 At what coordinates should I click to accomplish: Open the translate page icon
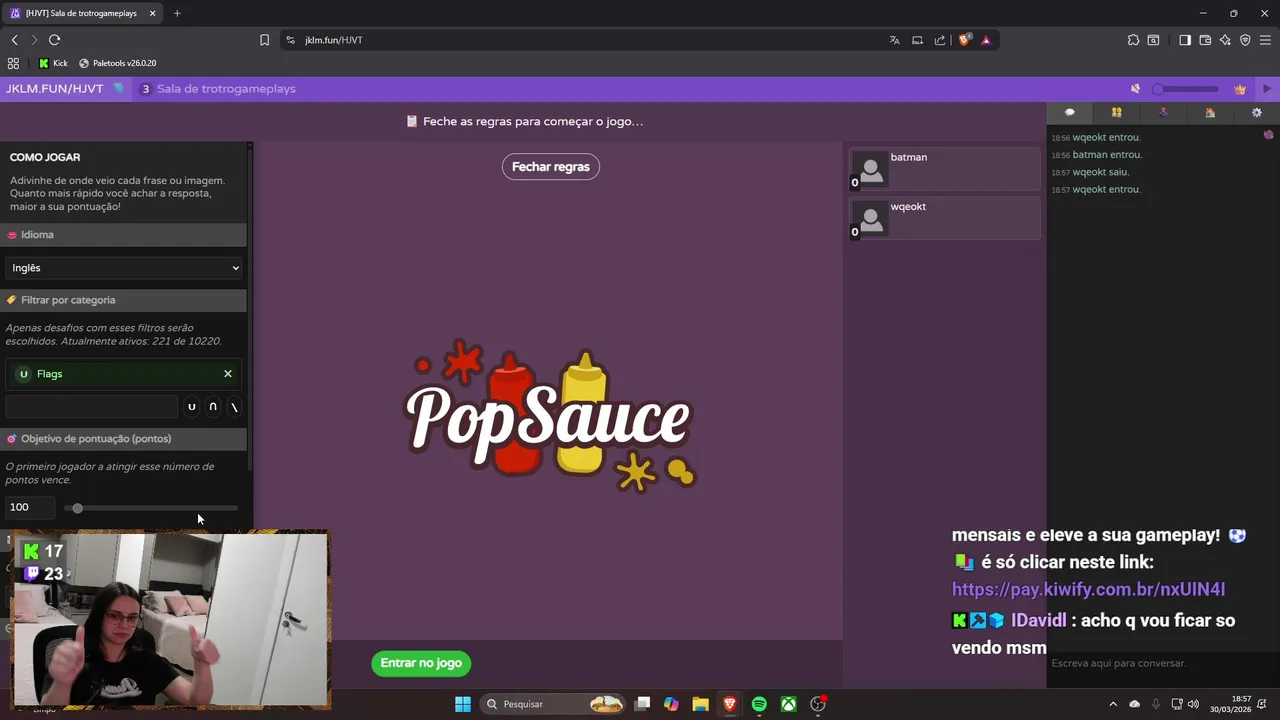tap(895, 40)
